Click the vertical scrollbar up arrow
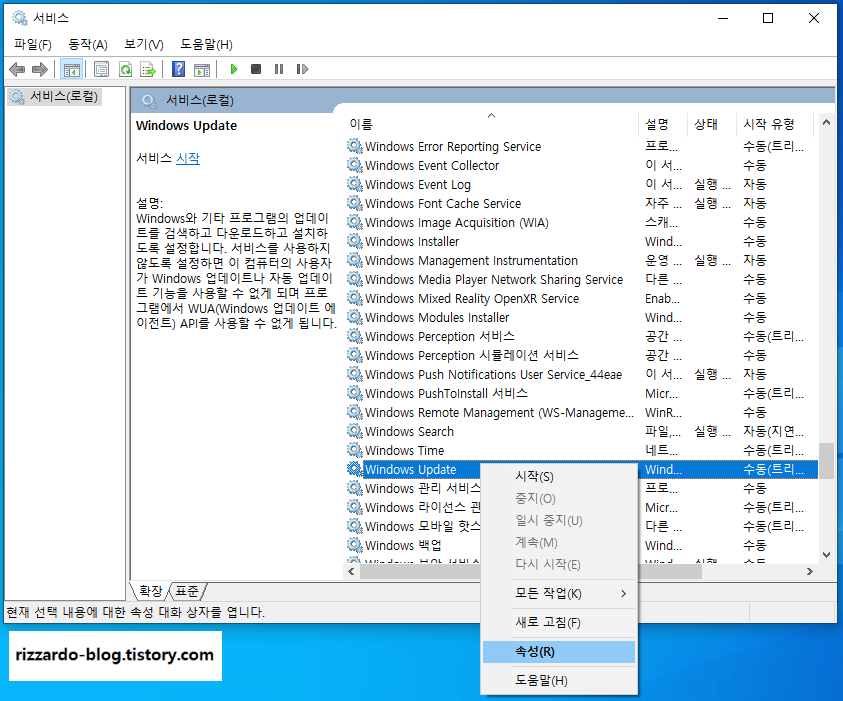Screen dimensions: 843x701 826,123
